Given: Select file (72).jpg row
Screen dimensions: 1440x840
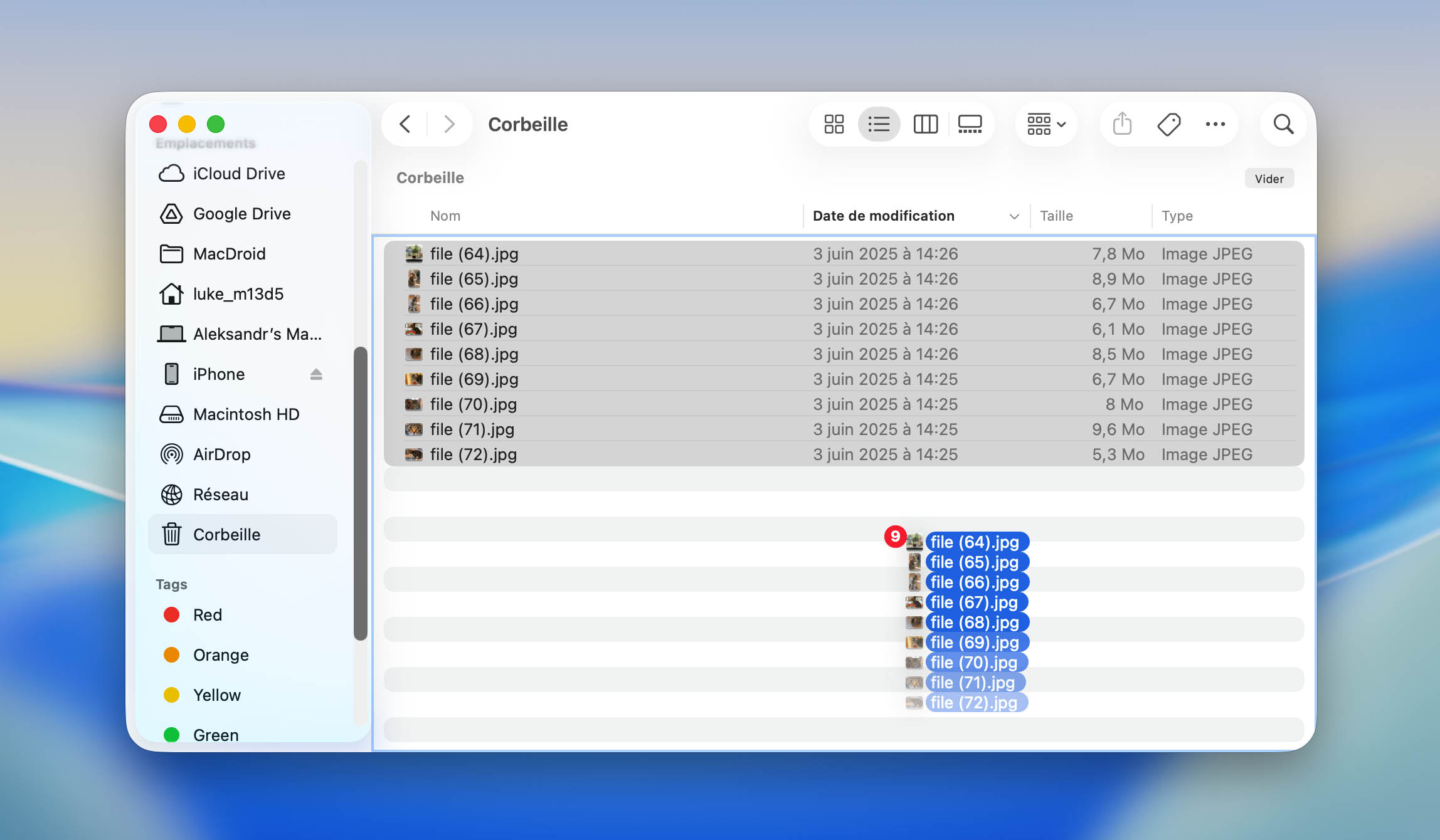Looking at the screenshot, I should [x=844, y=454].
